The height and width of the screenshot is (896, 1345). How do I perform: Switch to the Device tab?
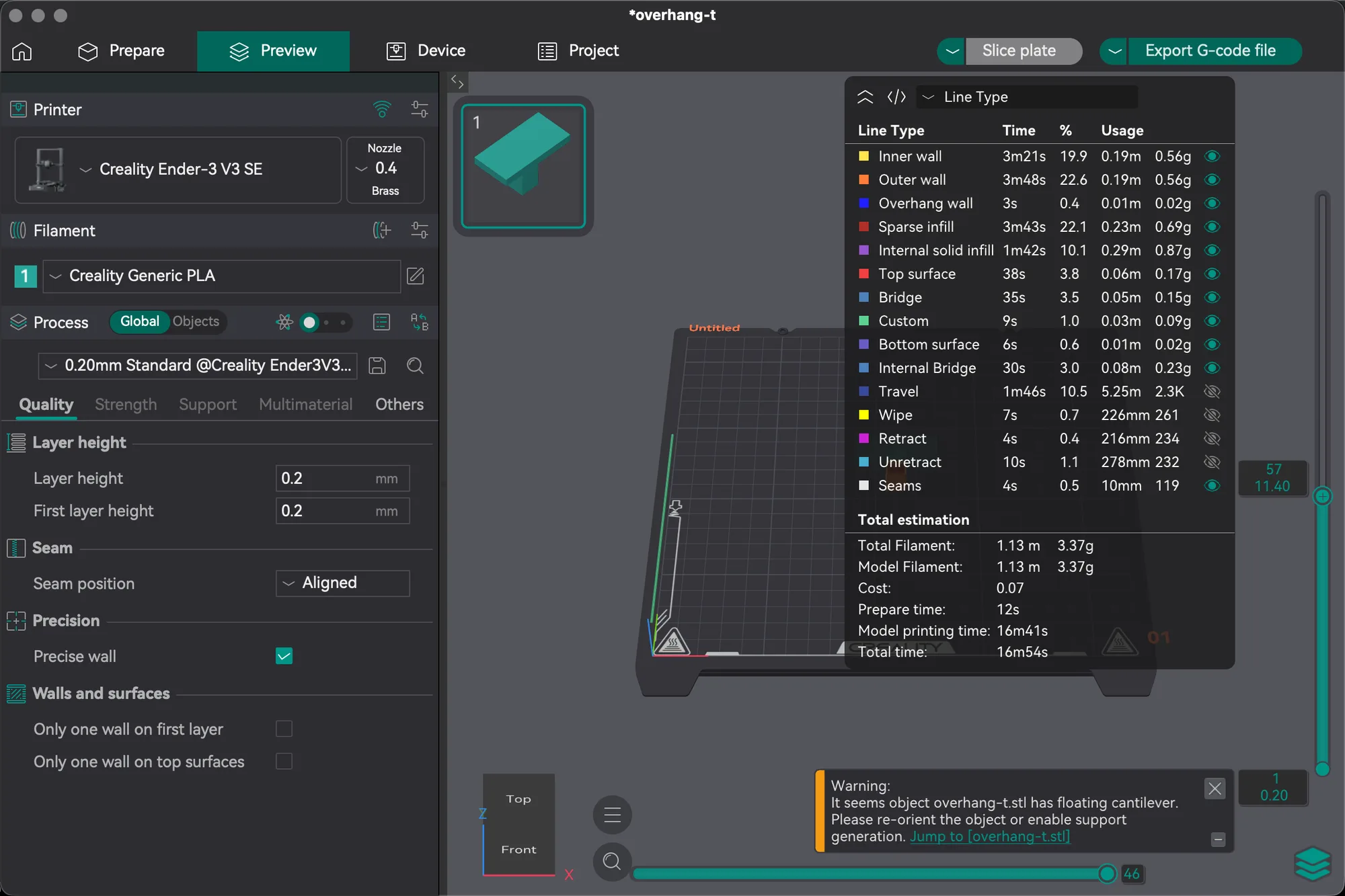point(426,51)
